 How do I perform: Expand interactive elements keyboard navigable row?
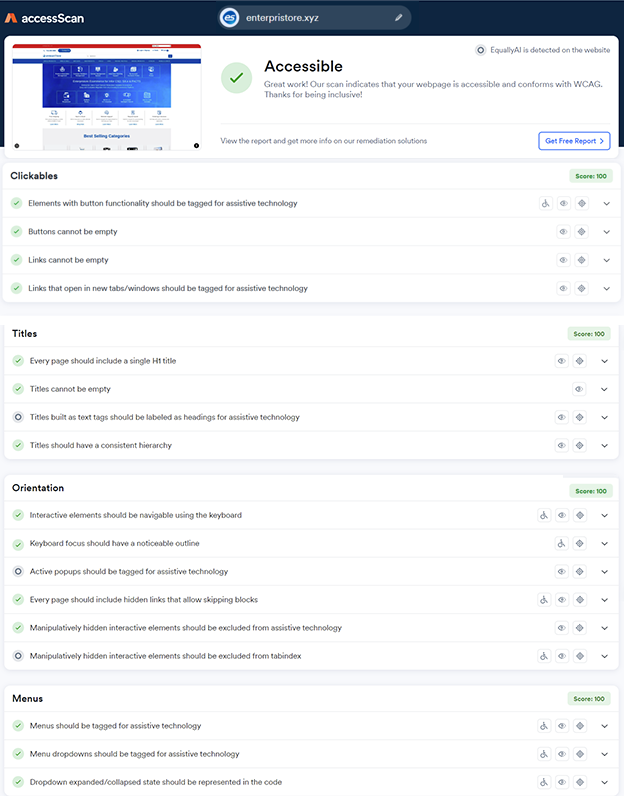[x=604, y=515]
